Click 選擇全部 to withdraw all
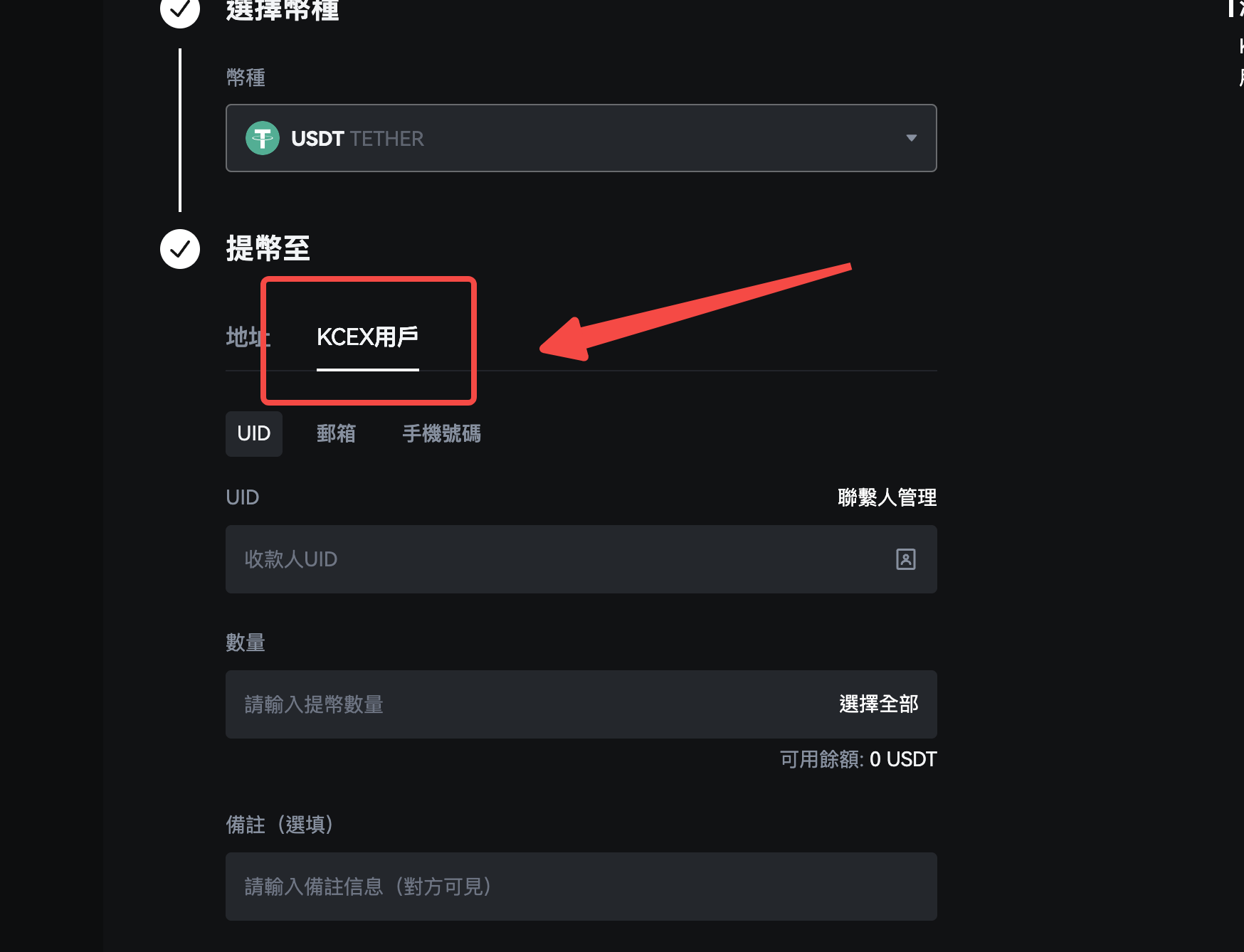Viewport: 1244px width, 952px height. pos(878,704)
